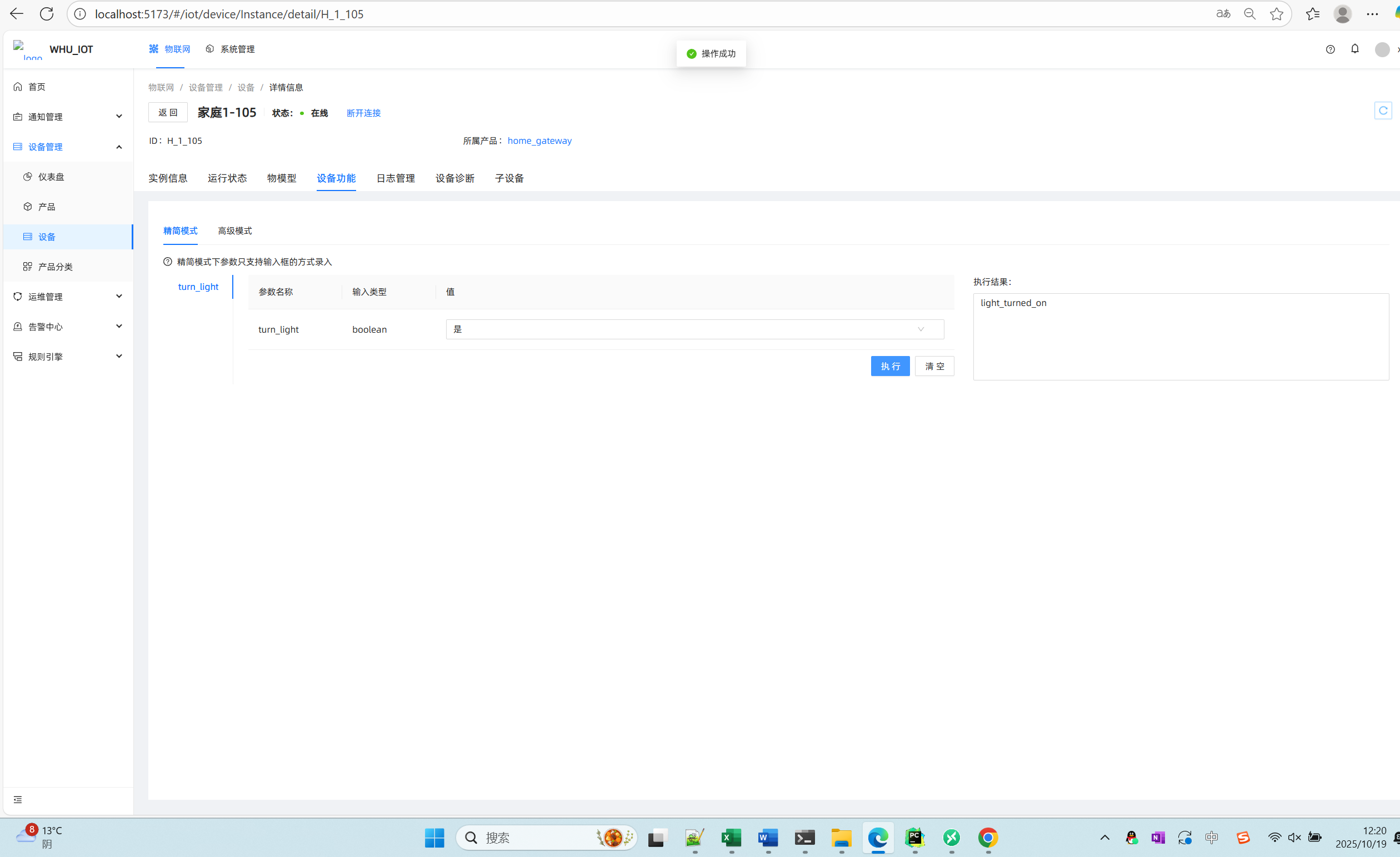Viewport: 1400px width, 857px height.
Task: Collapse the 设备管理 sidebar menu
Action: [68, 147]
